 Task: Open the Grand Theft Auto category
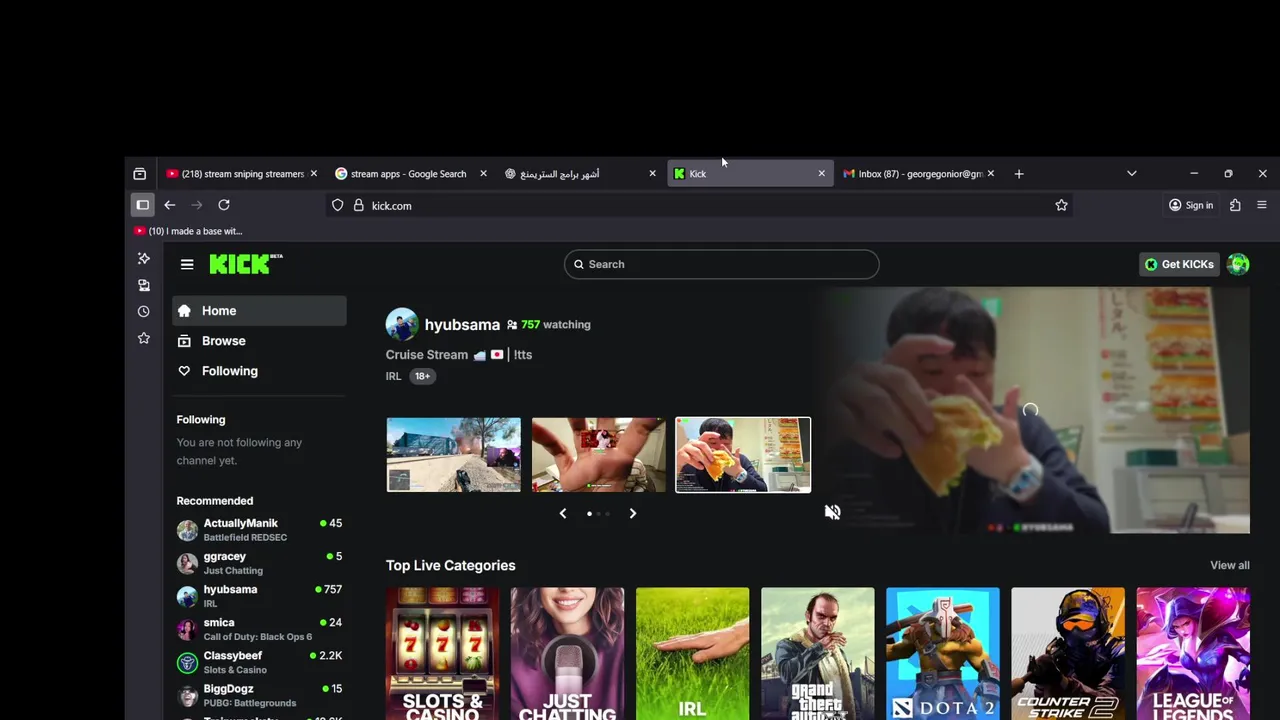point(817,654)
